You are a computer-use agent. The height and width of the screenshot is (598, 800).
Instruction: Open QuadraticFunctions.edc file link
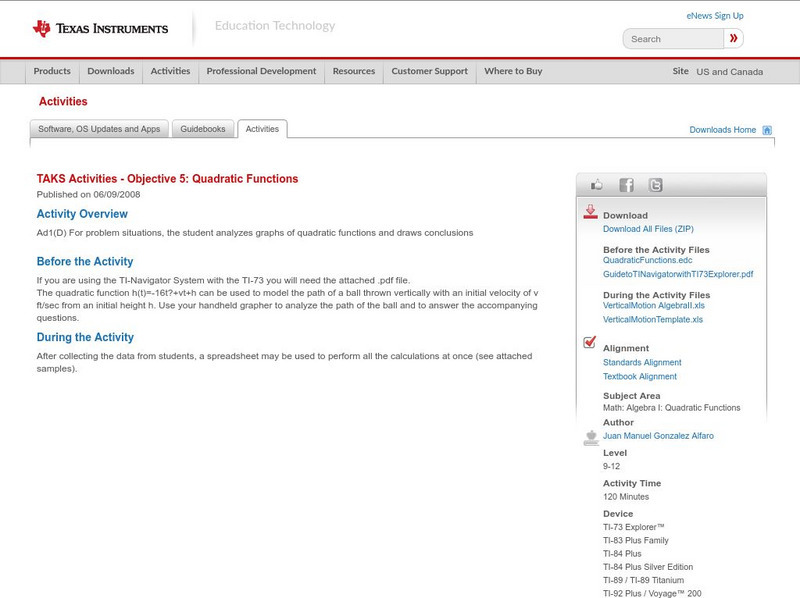(x=647, y=260)
